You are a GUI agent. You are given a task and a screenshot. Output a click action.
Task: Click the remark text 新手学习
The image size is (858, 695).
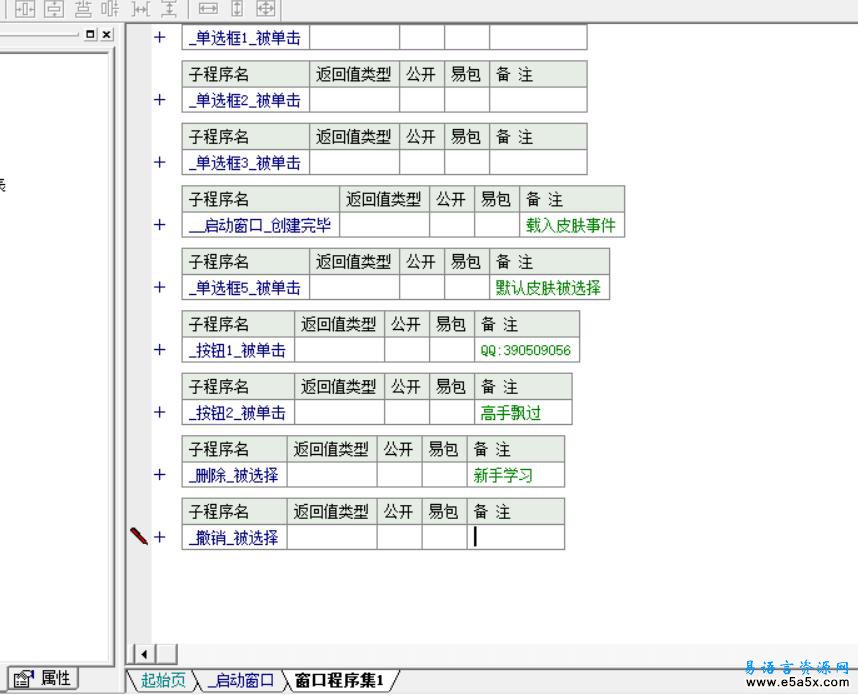503,474
